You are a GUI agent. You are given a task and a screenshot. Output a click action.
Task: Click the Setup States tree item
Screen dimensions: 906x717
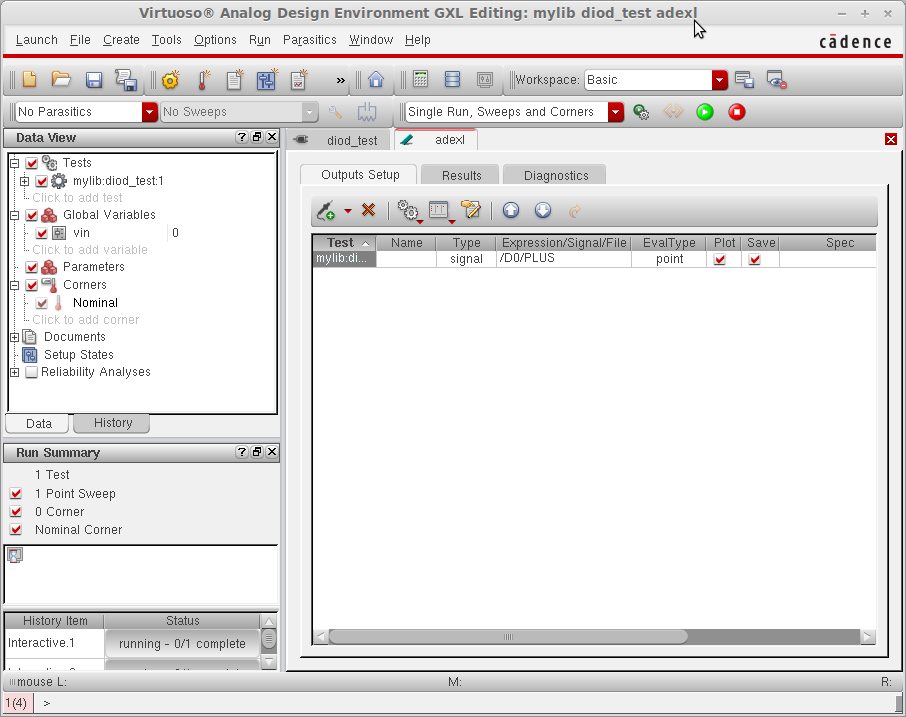[78, 355]
